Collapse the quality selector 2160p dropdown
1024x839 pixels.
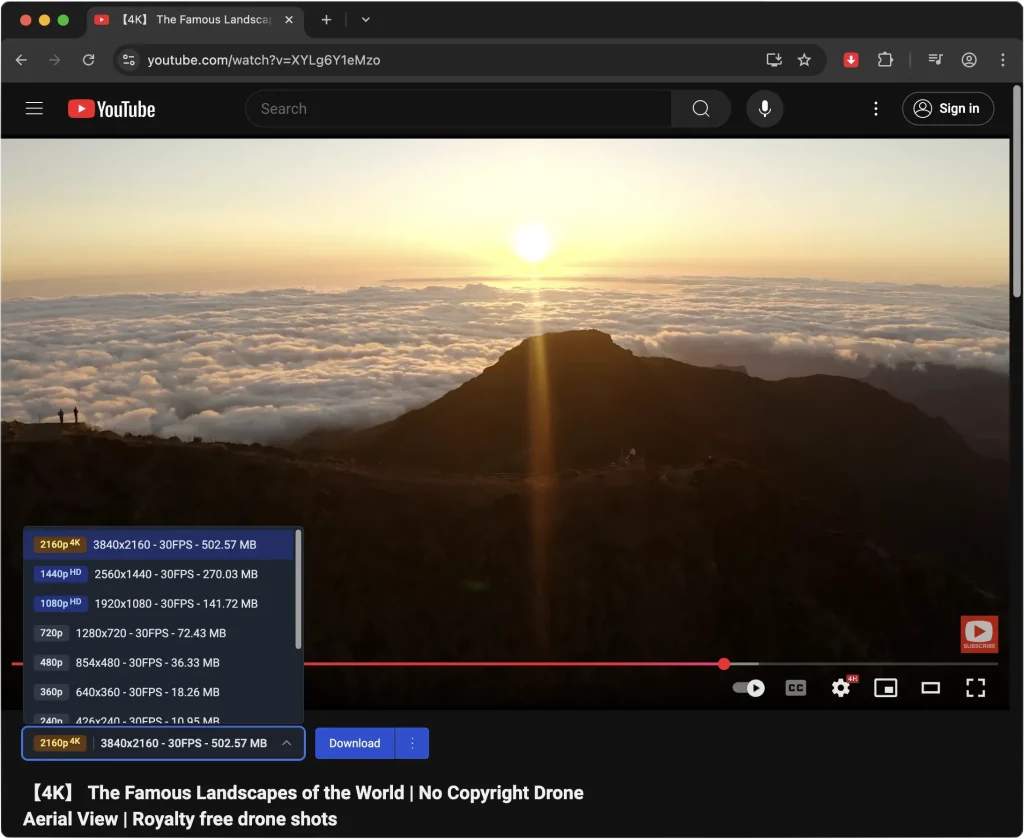point(286,743)
